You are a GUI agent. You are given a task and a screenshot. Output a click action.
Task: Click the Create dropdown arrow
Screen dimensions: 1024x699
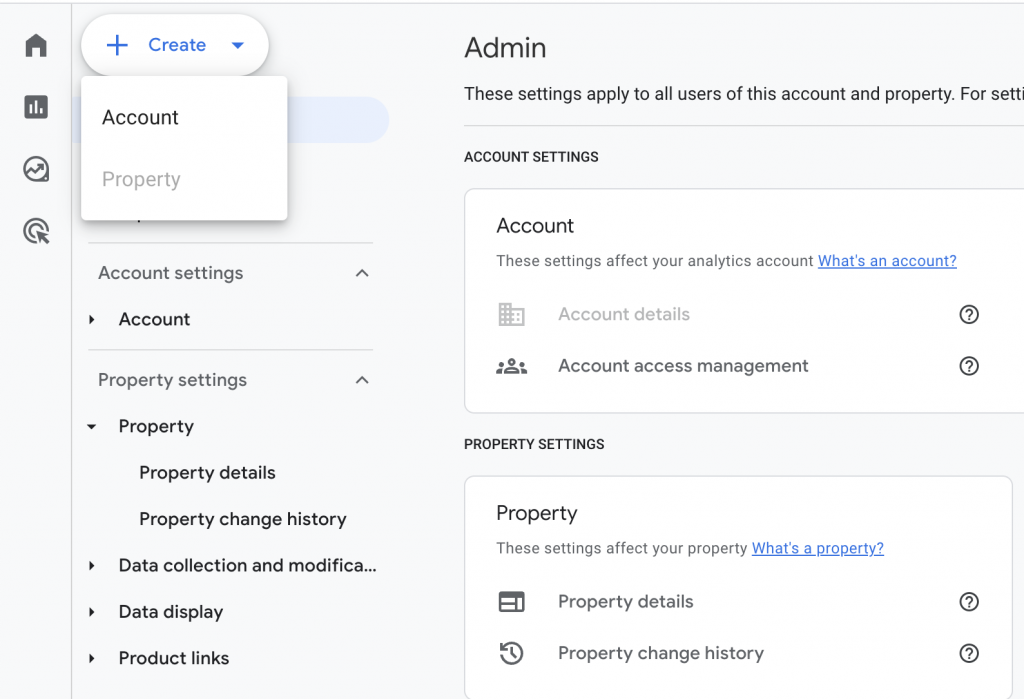pos(238,45)
